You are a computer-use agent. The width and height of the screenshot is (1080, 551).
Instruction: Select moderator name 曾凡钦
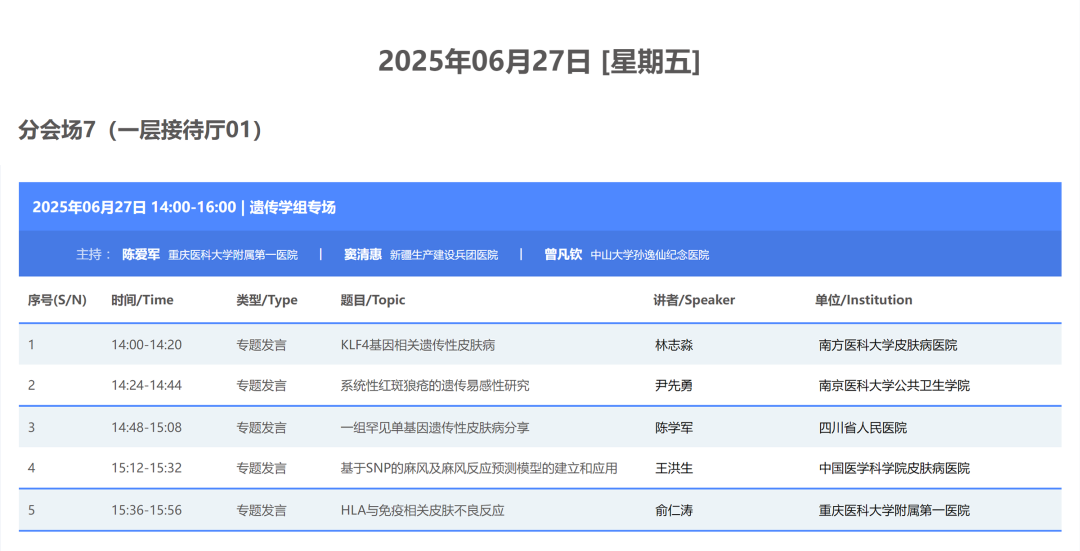[x=563, y=255]
